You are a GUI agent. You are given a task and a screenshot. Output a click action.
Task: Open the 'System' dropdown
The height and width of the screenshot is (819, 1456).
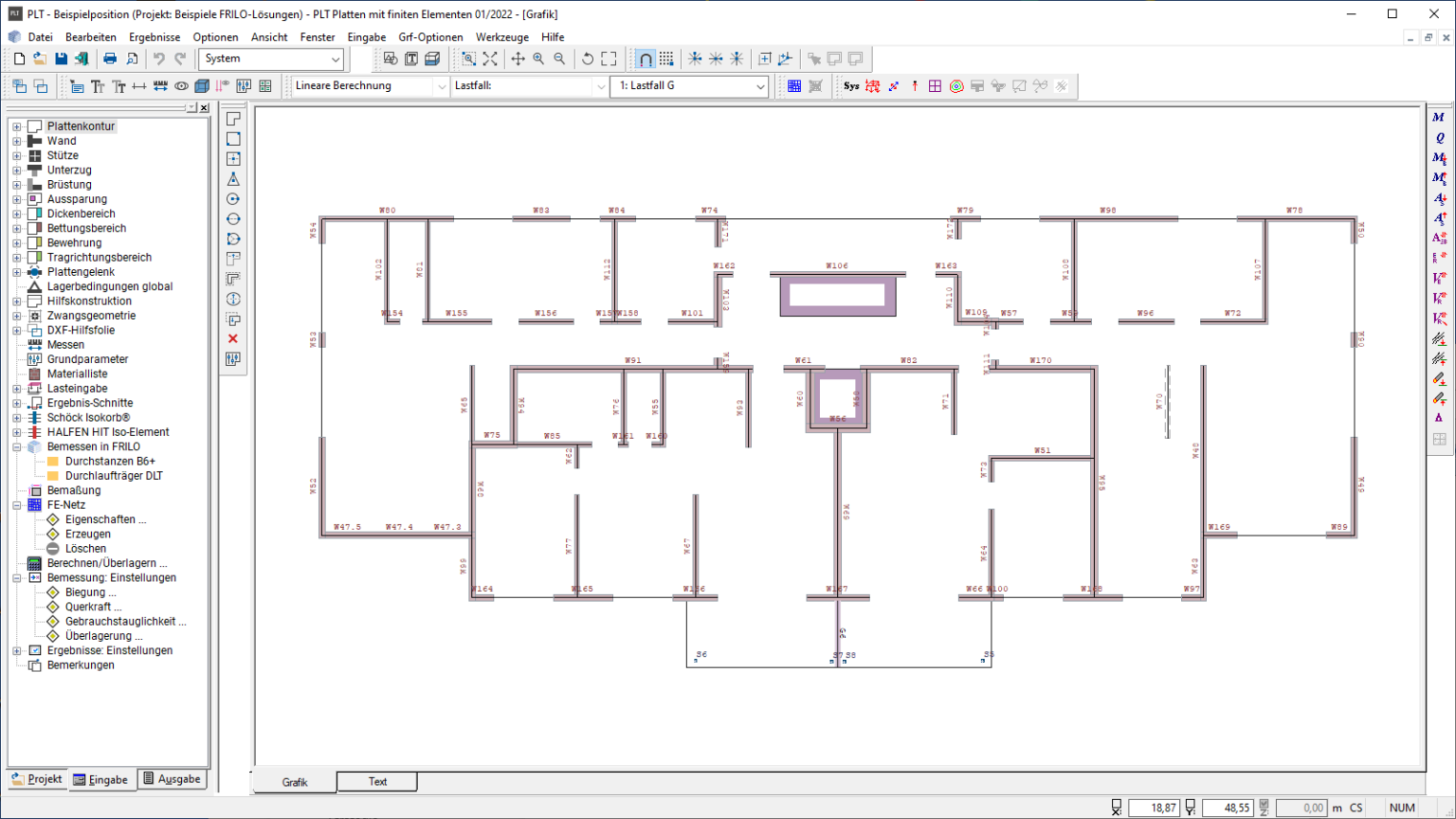click(271, 59)
